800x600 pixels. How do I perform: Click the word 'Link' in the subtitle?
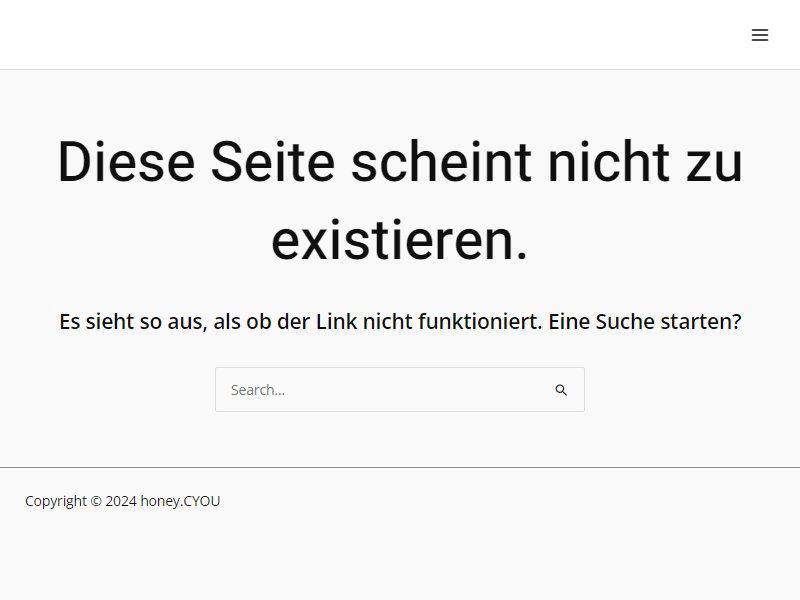coord(336,321)
